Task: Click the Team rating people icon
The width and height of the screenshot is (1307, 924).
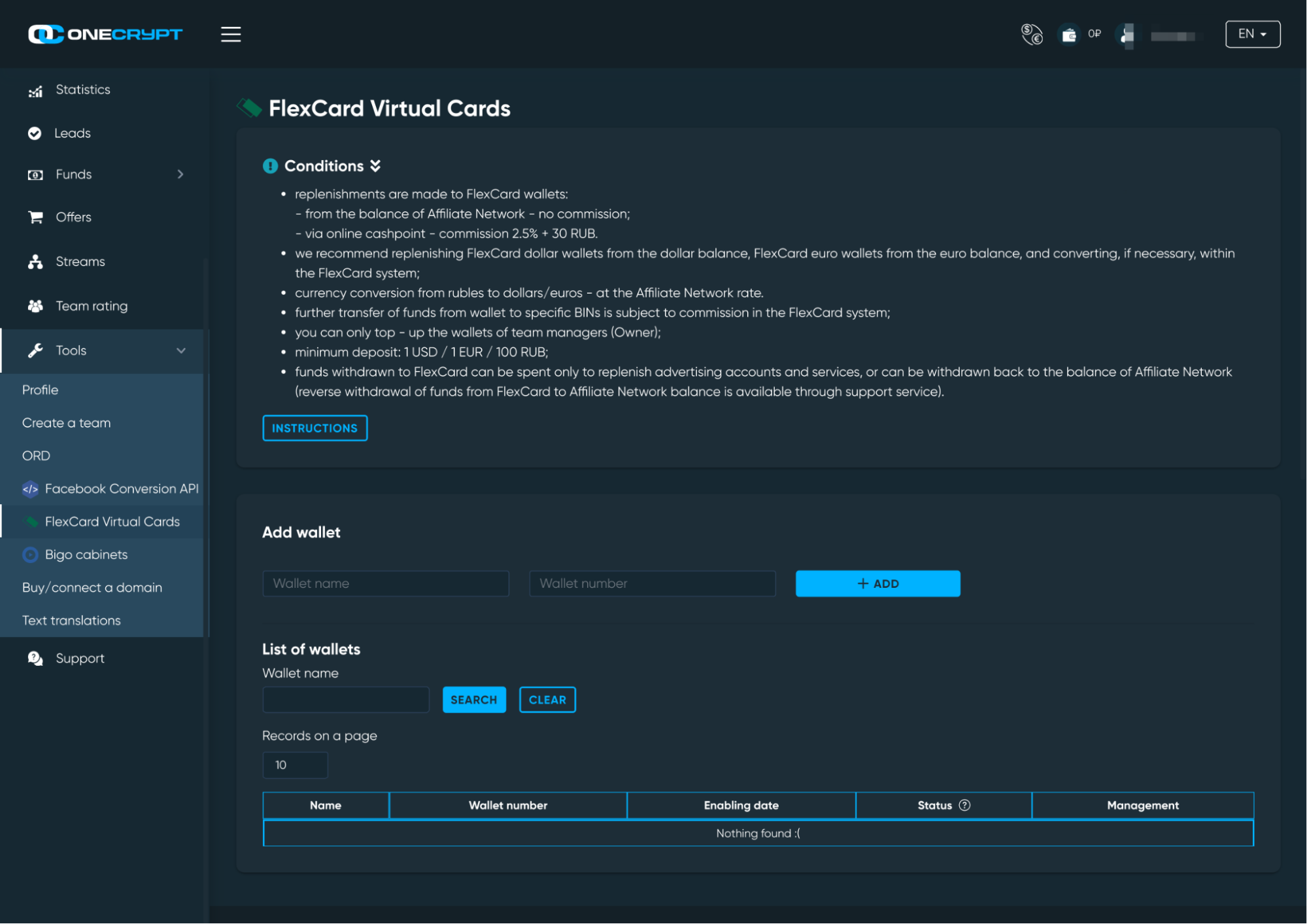Action: 35,306
